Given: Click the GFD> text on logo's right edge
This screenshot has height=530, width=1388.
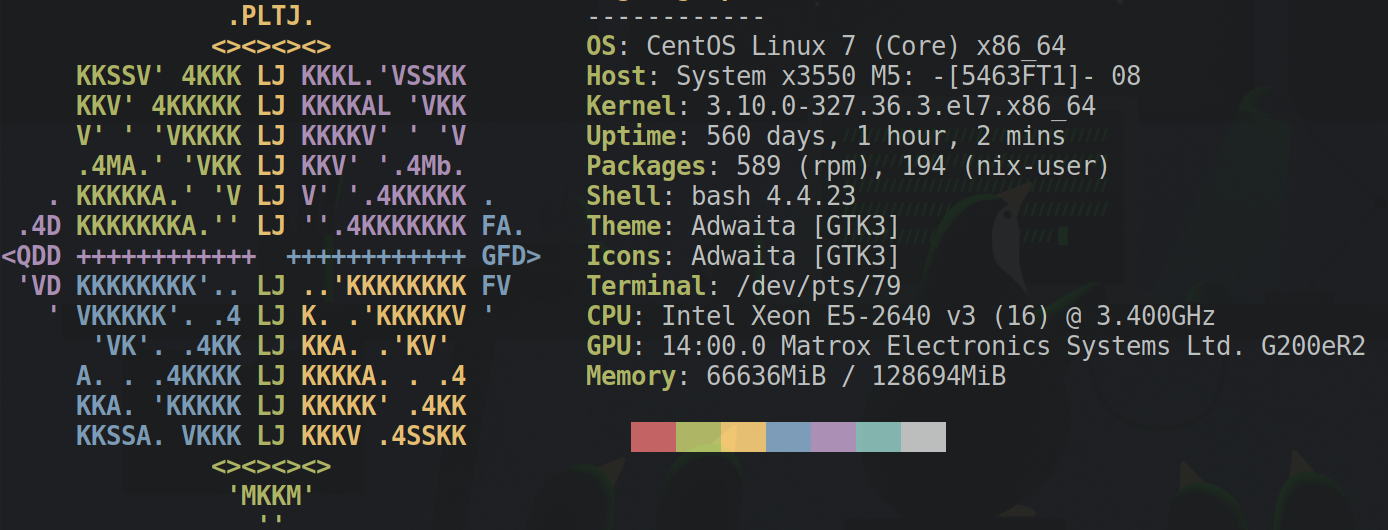Looking at the screenshot, I should [x=511, y=257].
